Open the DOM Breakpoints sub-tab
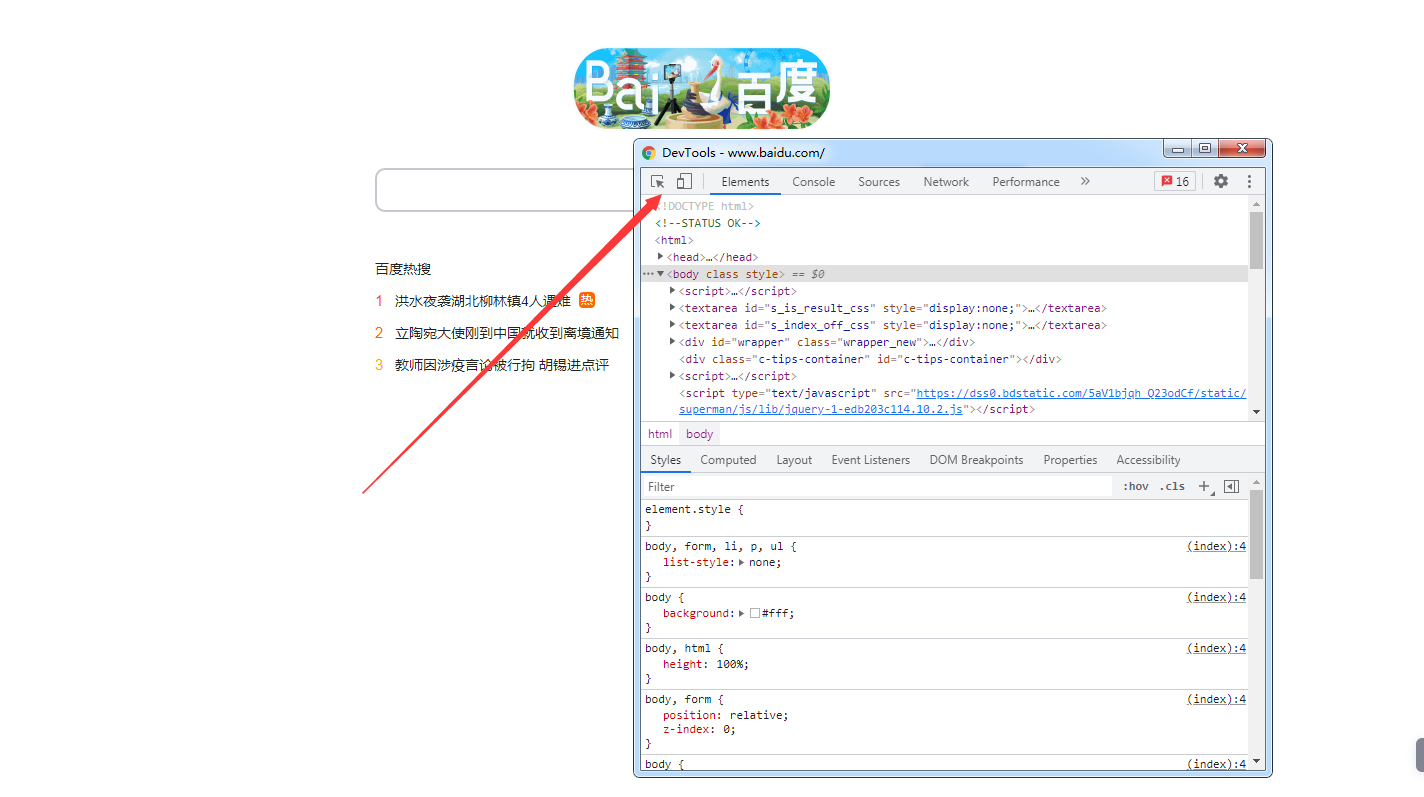This screenshot has height=797, width=1424. click(x=976, y=460)
